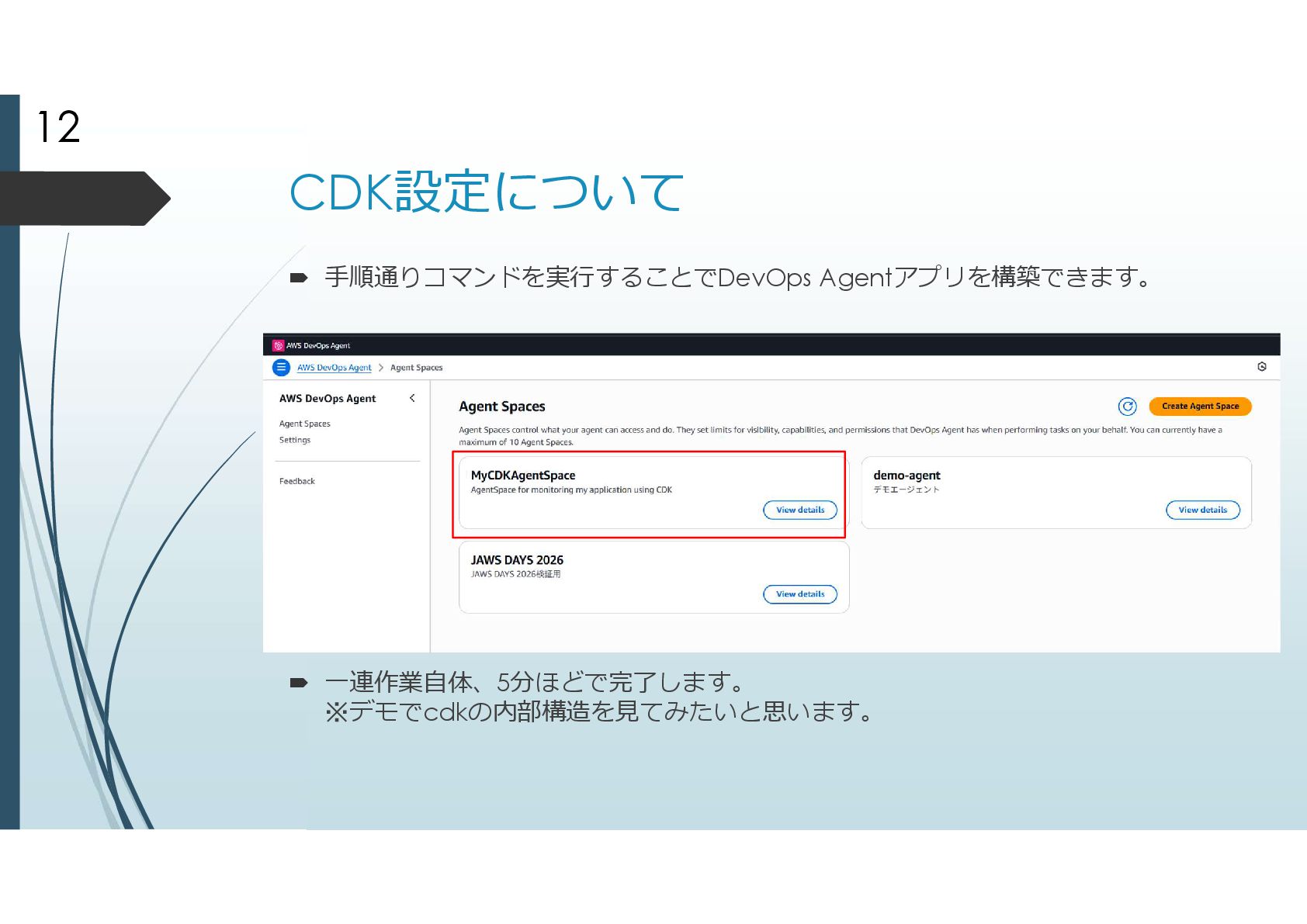1307x924 pixels.
Task: View details of demo-agent
Action: (1202, 510)
